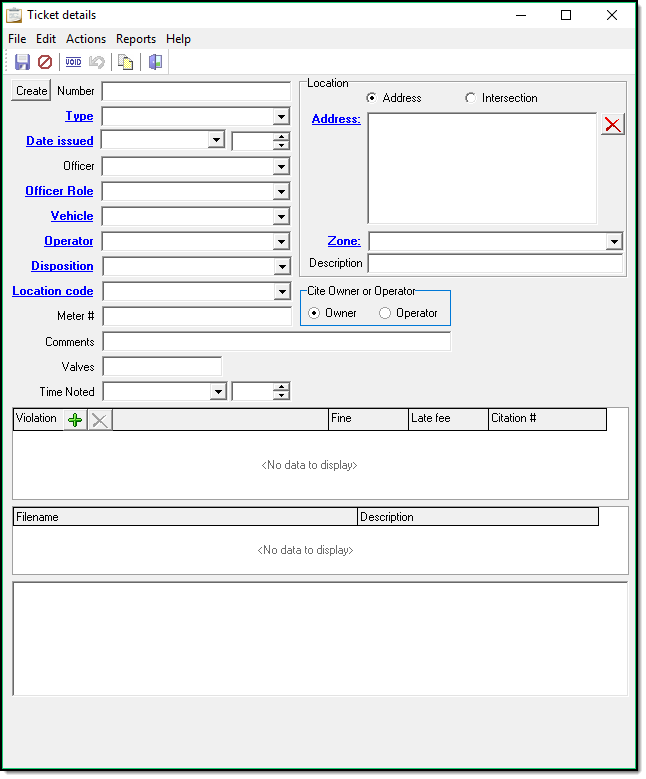Open the Zone dropdown list
Image resolution: width=646 pixels, height=779 pixels.
coord(613,241)
